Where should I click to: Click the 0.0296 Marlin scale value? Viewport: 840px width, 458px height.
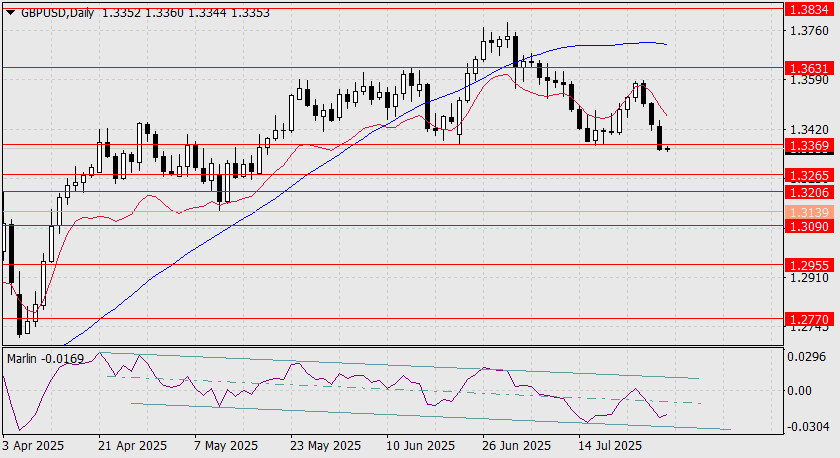coord(809,357)
